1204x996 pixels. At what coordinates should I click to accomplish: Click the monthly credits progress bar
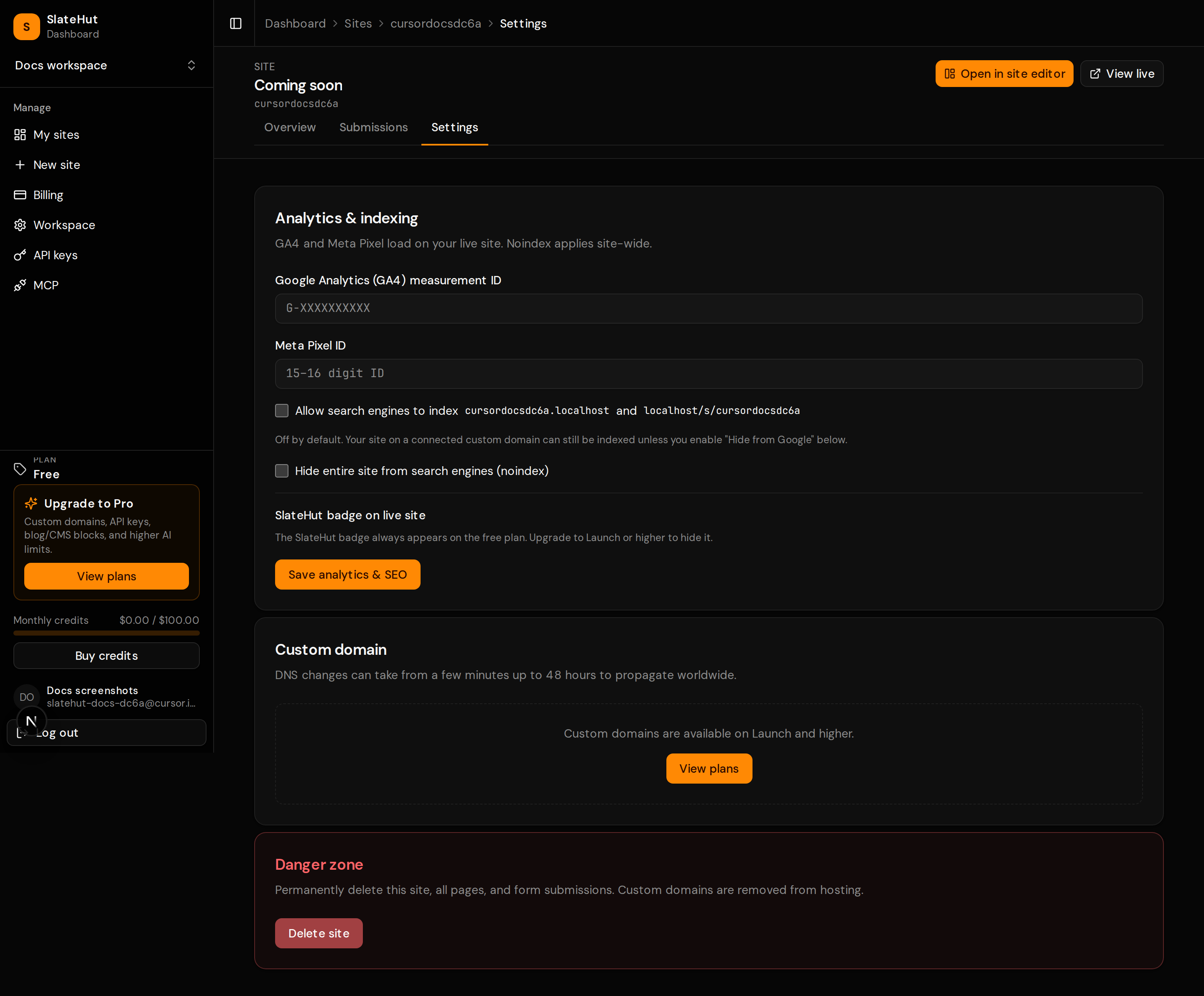coord(107,633)
